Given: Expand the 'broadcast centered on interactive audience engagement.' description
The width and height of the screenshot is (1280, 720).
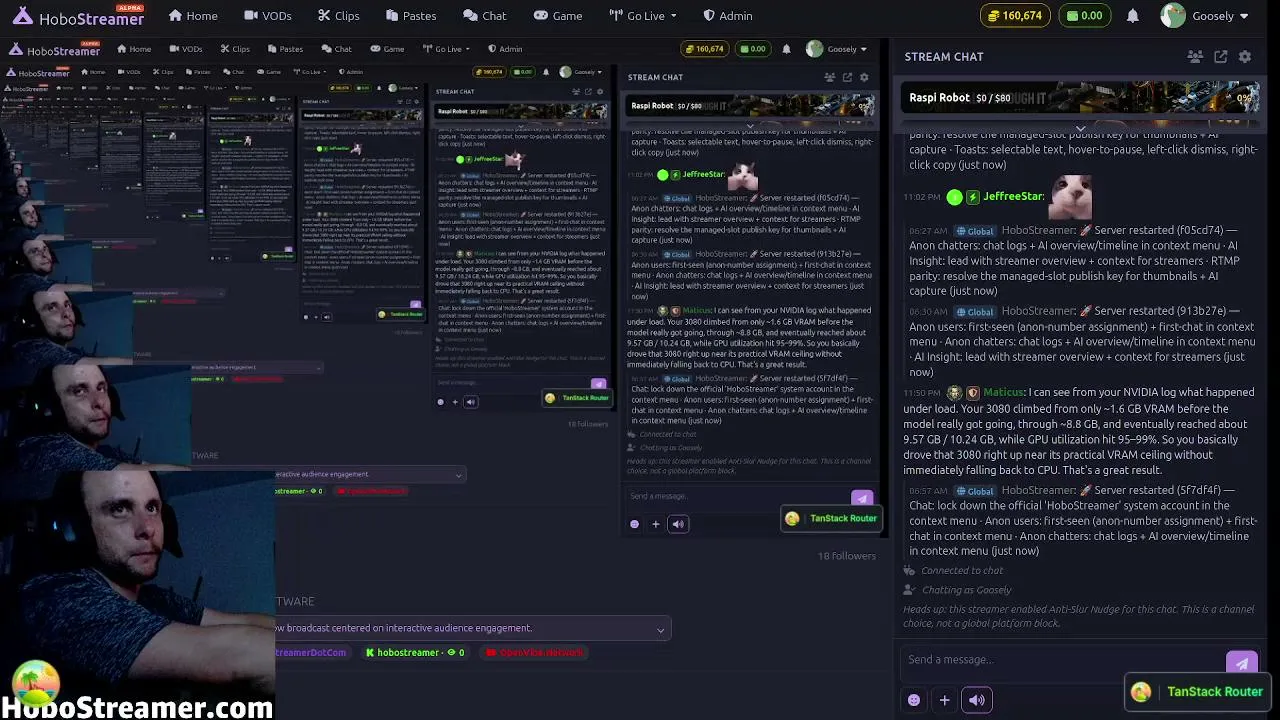Looking at the screenshot, I should tap(660, 630).
